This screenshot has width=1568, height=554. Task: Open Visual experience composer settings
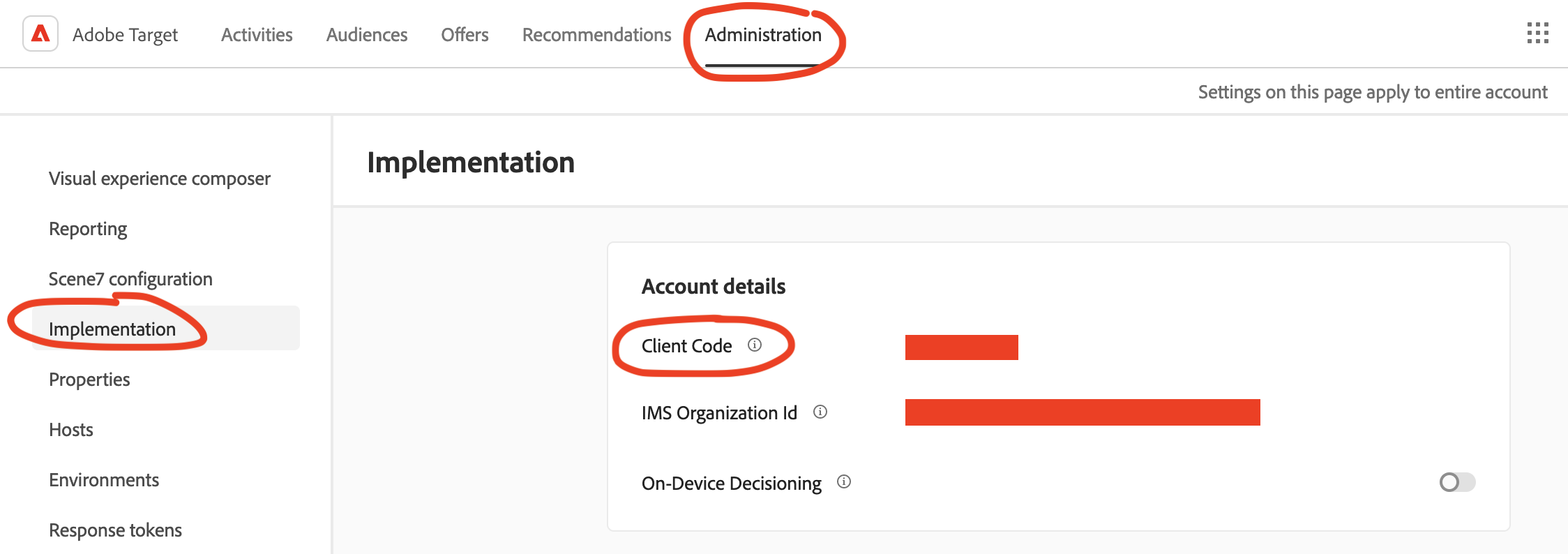(x=160, y=179)
